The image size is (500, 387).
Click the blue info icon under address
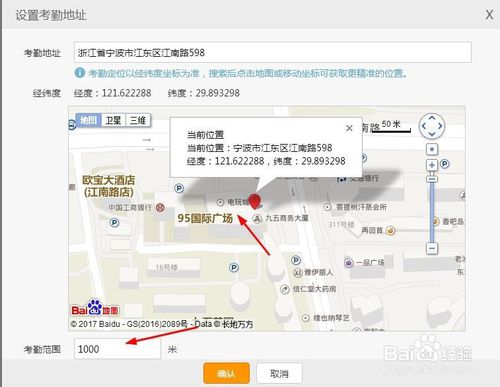point(80,73)
